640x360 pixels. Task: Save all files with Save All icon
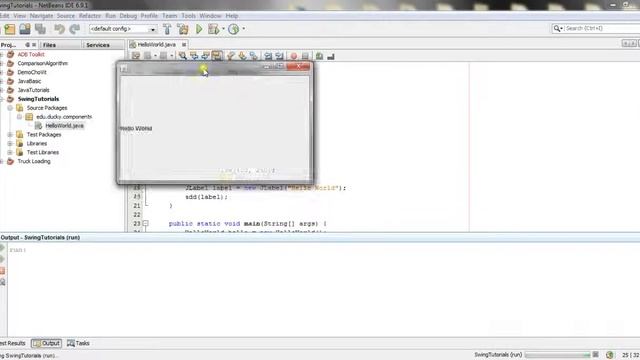[40, 29]
